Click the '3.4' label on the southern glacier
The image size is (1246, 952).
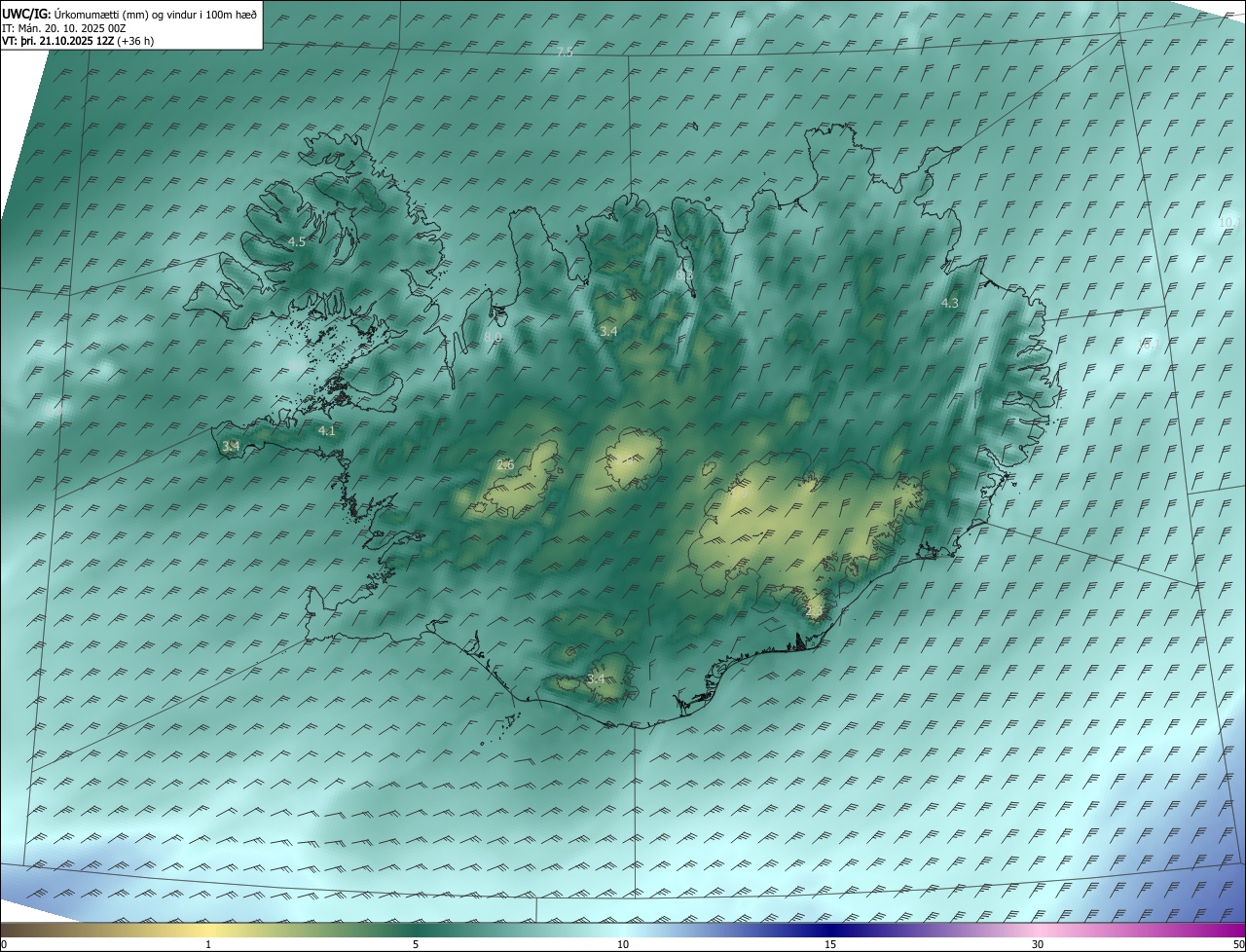(x=596, y=678)
